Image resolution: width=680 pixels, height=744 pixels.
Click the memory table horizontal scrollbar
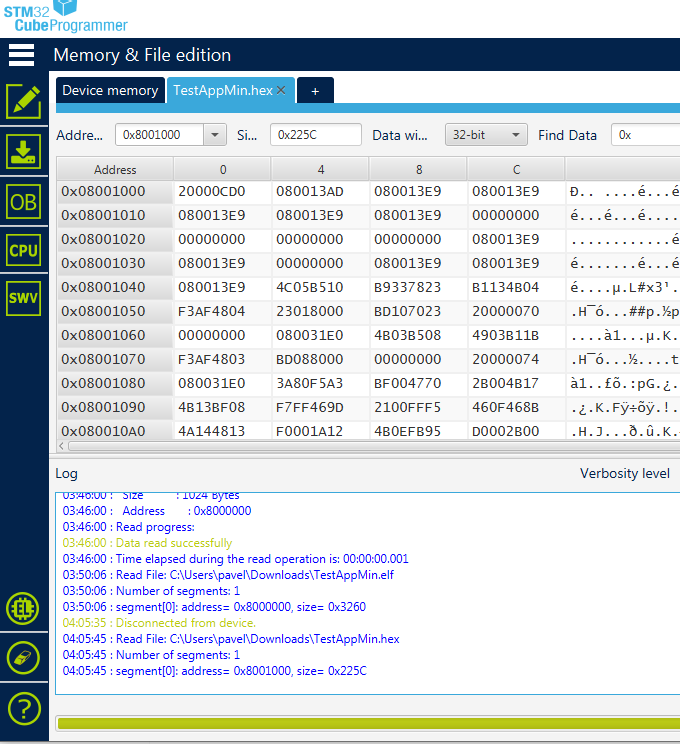pos(374,446)
